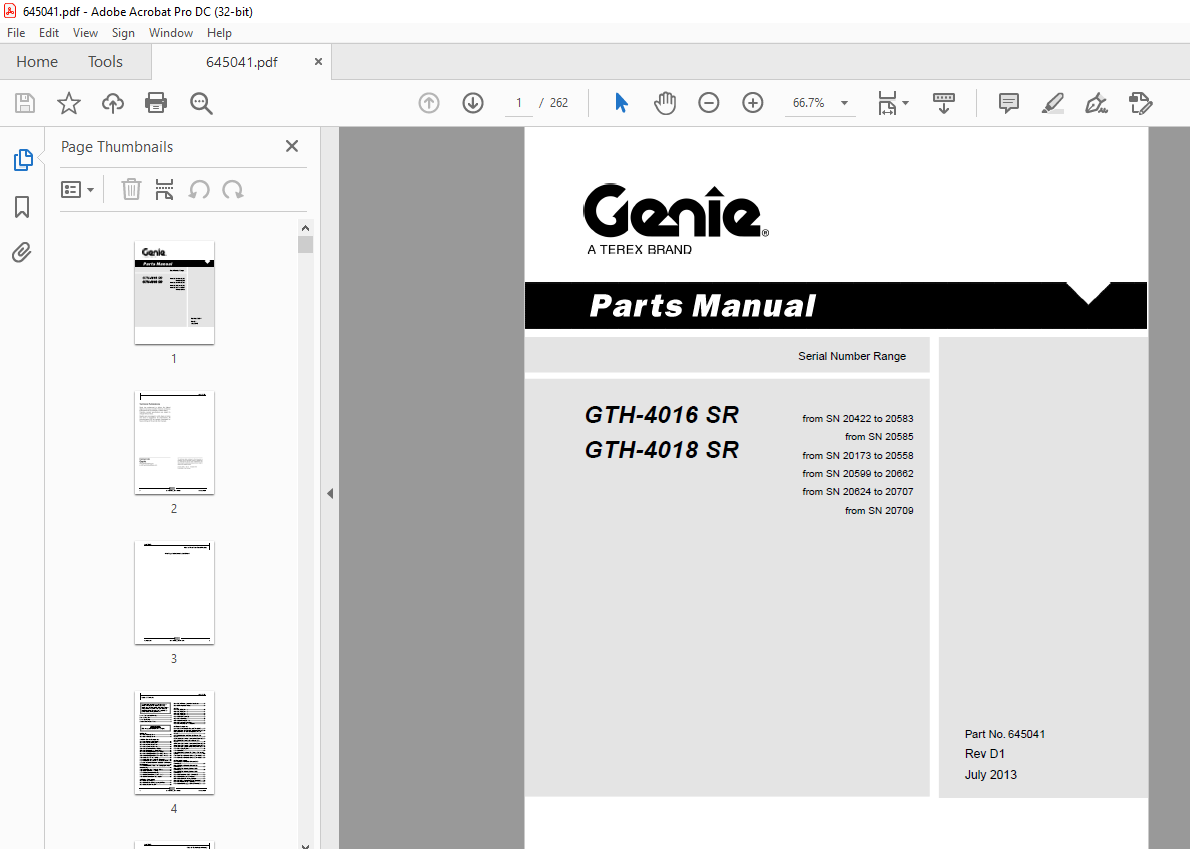This screenshot has width=1190, height=849.
Task: Click the 'GTH-4016 SR' model text
Action: [x=662, y=415]
